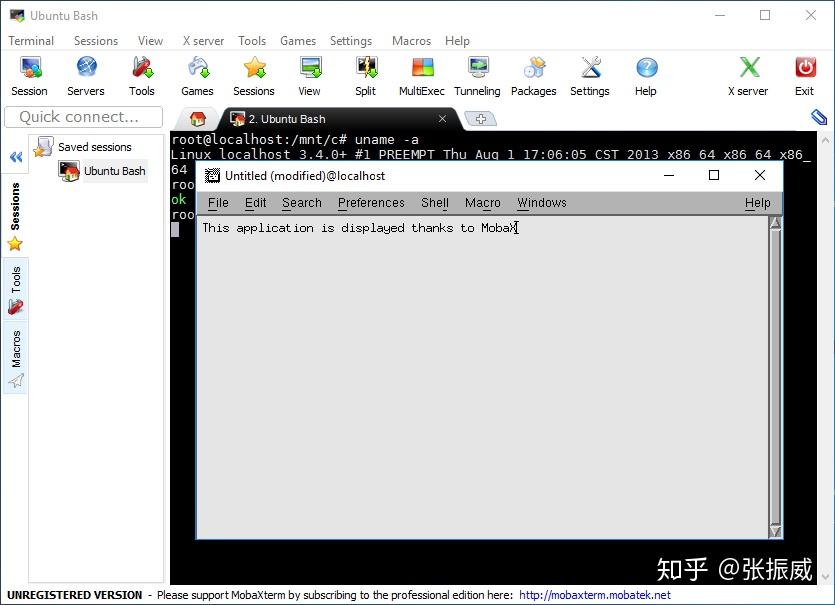Open Macro menu in editor window
The image size is (835, 605).
(483, 203)
